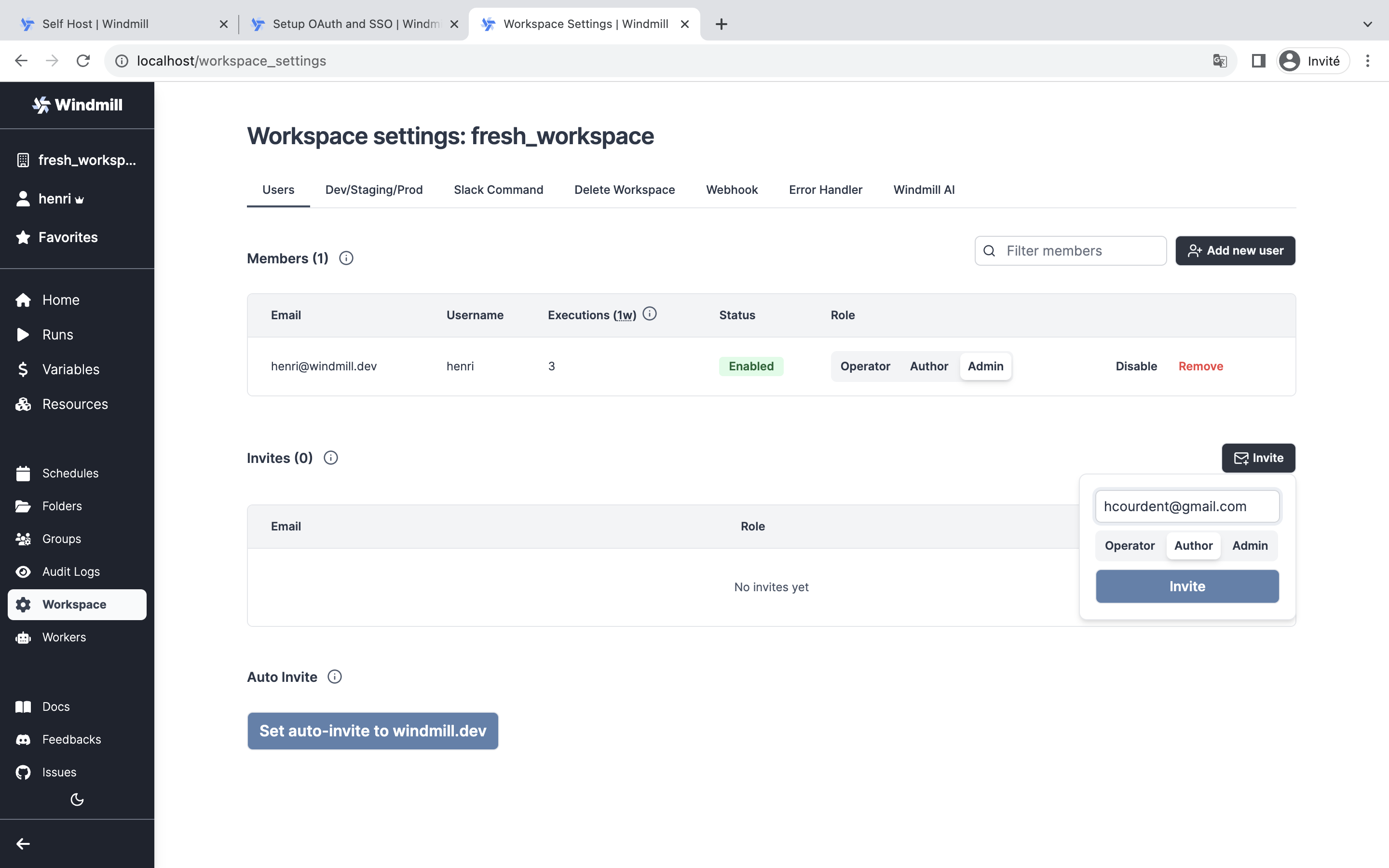
Task: Open Issues via the GitHub icon
Action: click(x=23, y=772)
